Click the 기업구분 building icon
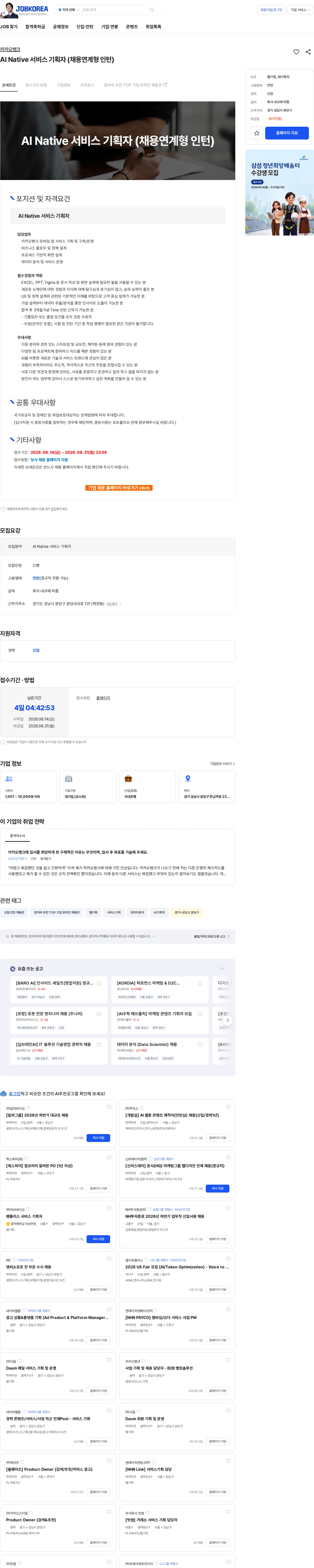Image resolution: width=314 pixels, height=1568 pixels. [69, 778]
